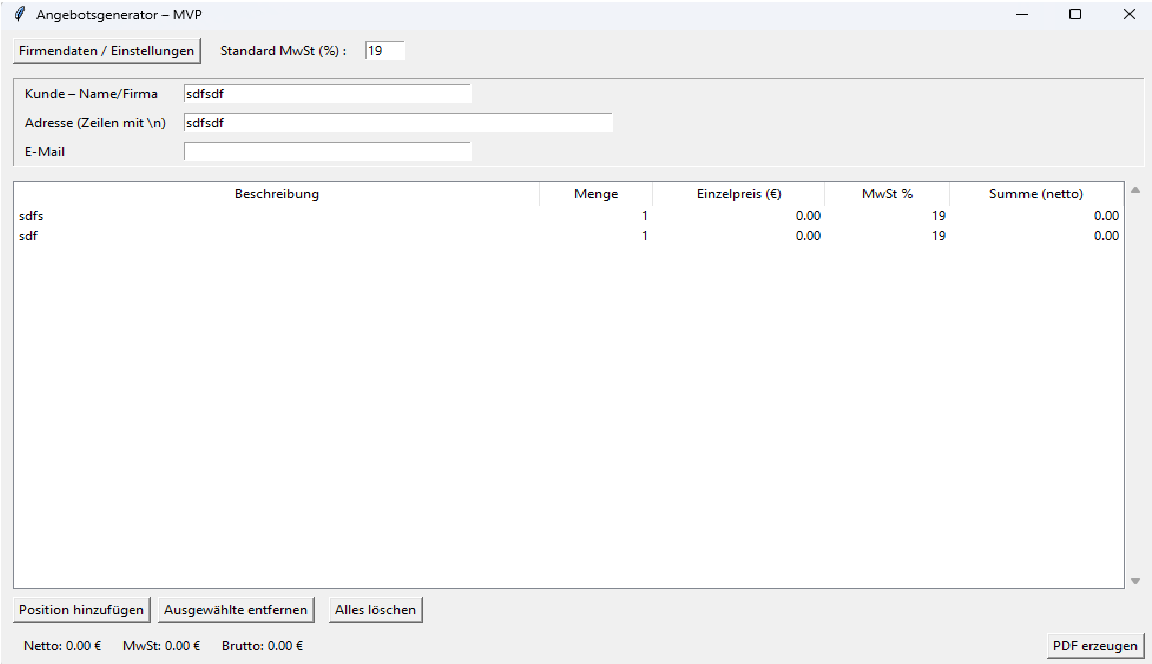
Task: Maximize the Angebotsgenerator window
Action: point(1075,15)
